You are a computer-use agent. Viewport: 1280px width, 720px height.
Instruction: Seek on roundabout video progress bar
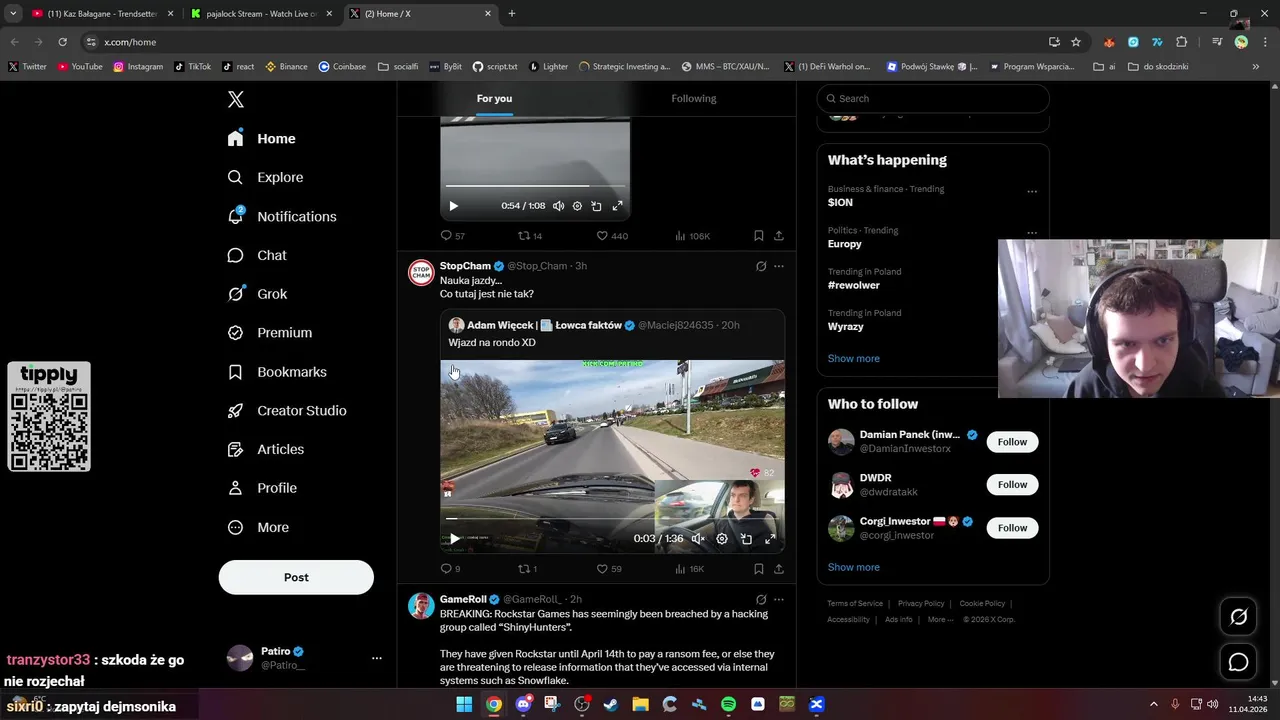point(612,519)
